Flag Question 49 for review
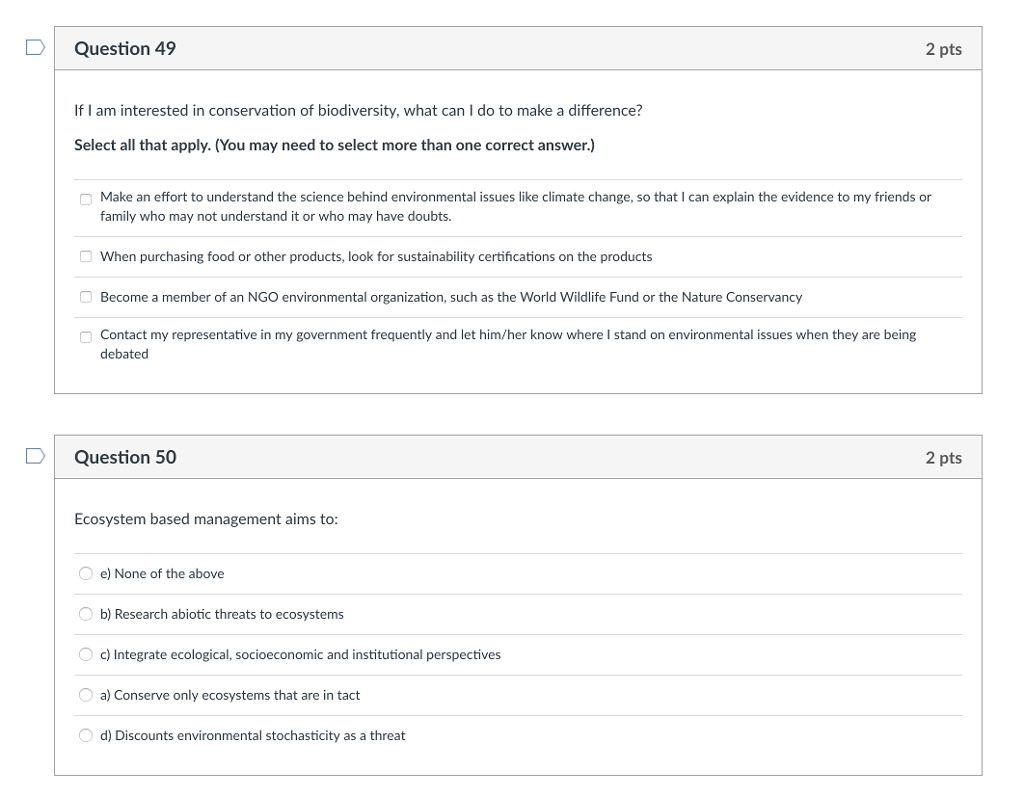 pos(35,48)
